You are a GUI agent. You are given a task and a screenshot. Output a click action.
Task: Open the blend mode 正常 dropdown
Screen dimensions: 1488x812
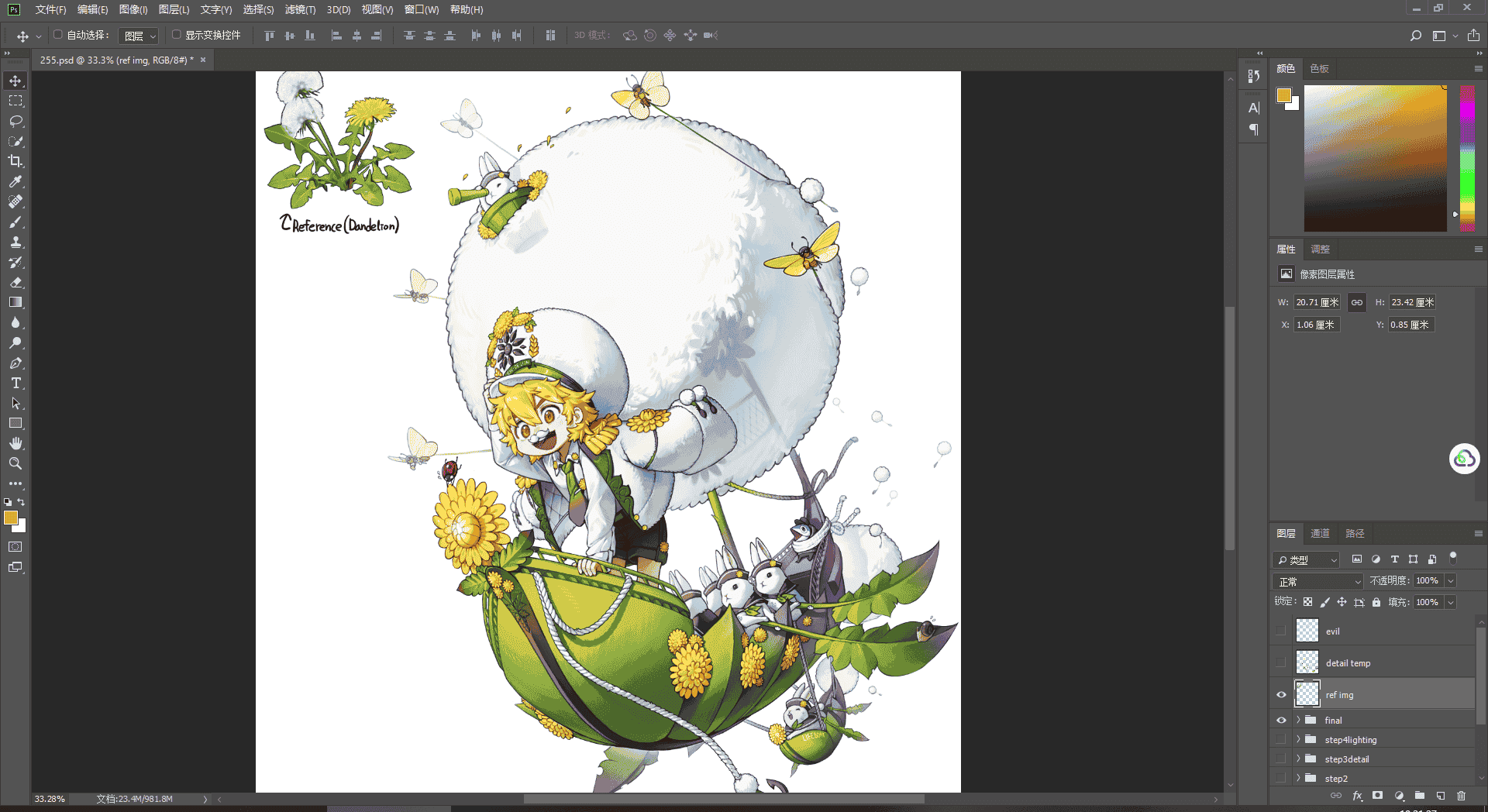pyautogui.click(x=1318, y=581)
